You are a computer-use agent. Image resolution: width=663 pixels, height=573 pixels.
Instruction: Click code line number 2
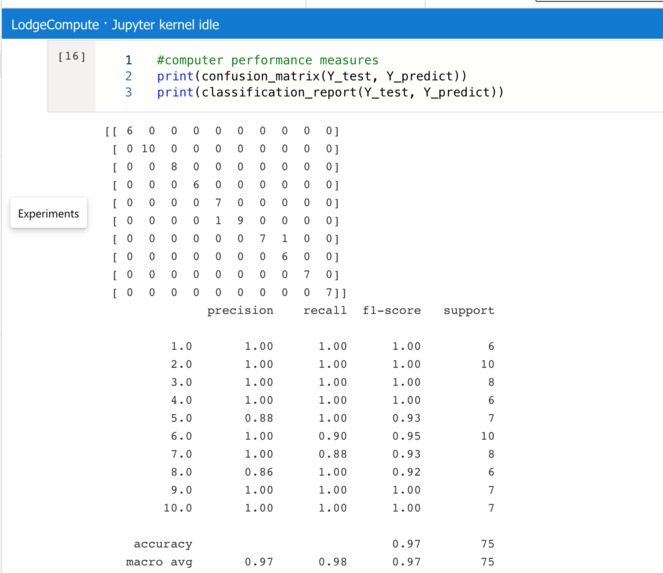[129, 76]
